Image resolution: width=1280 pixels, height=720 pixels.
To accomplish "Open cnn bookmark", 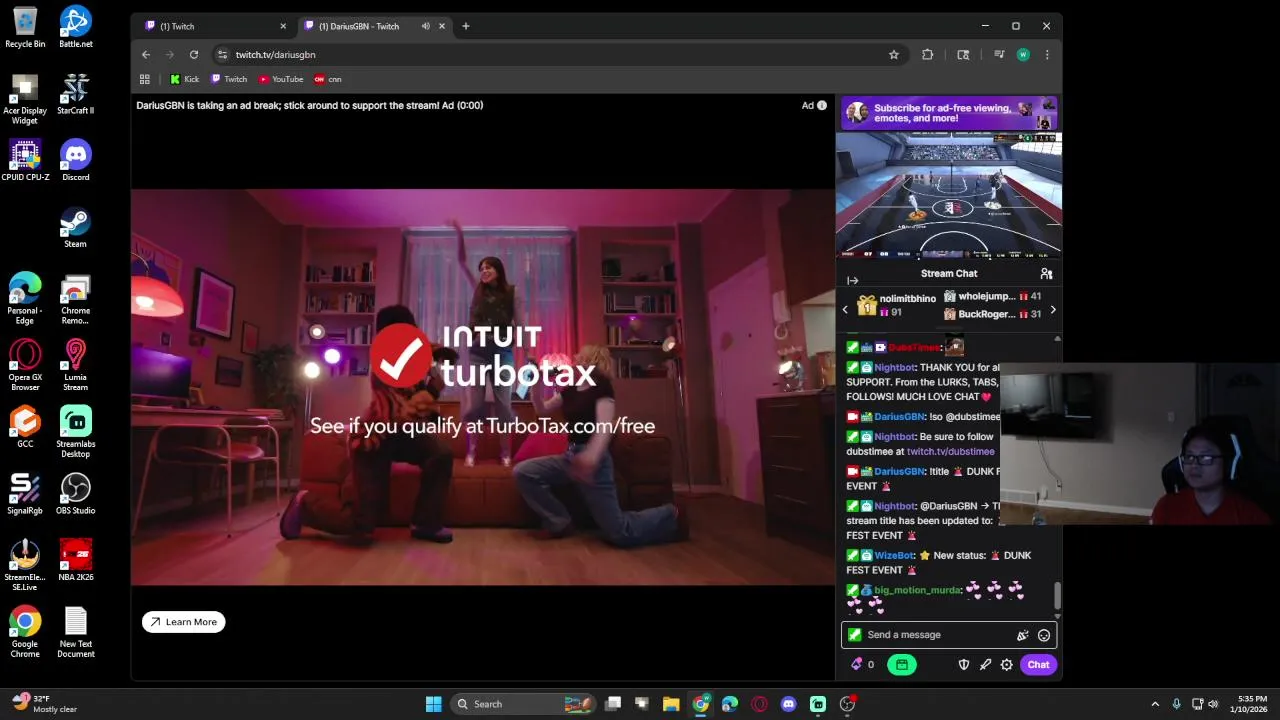I will point(328,79).
